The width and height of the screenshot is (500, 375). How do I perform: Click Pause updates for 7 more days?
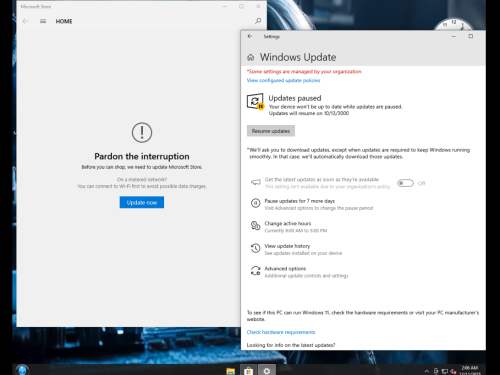(299, 201)
